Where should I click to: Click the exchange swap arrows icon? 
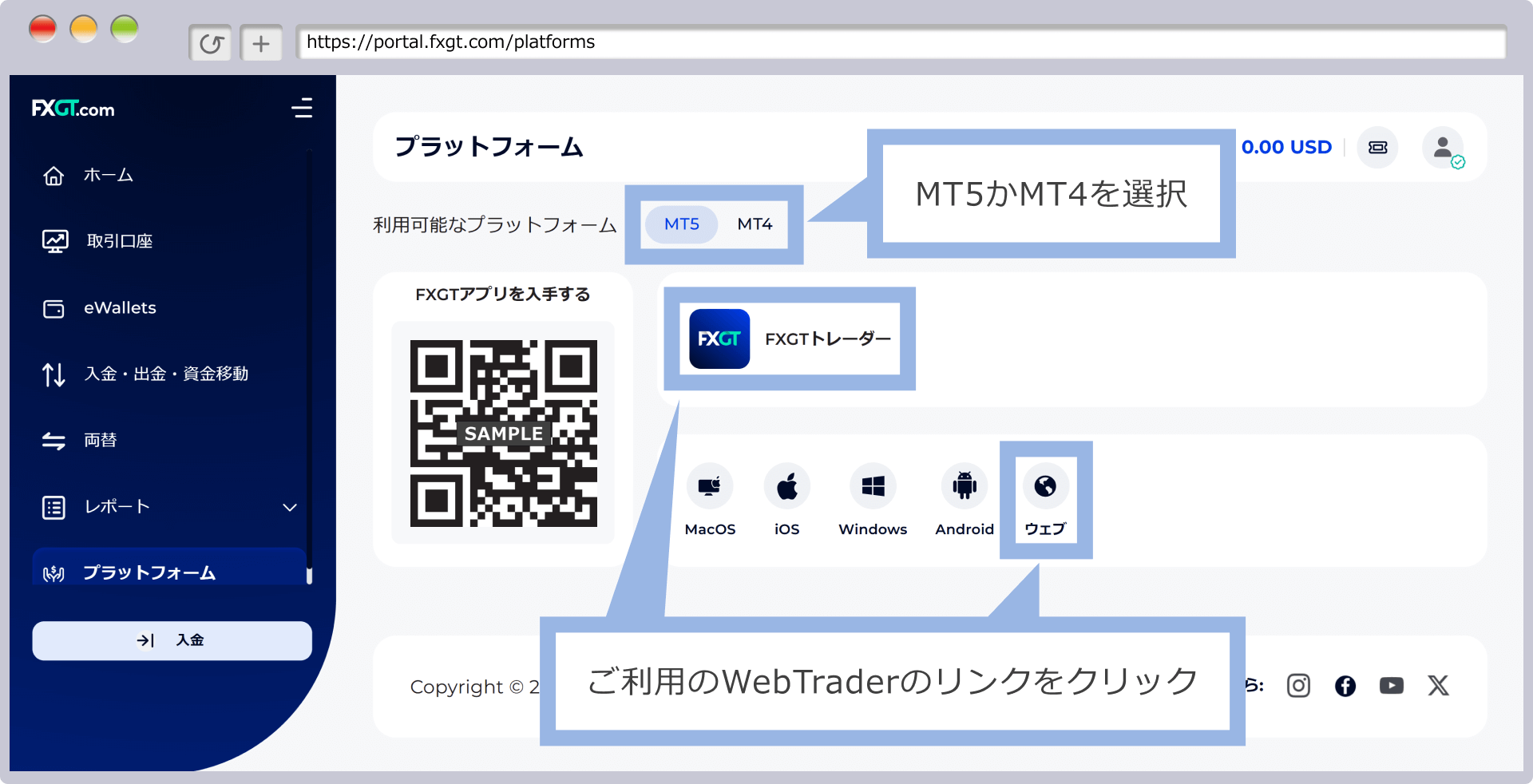(x=53, y=441)
